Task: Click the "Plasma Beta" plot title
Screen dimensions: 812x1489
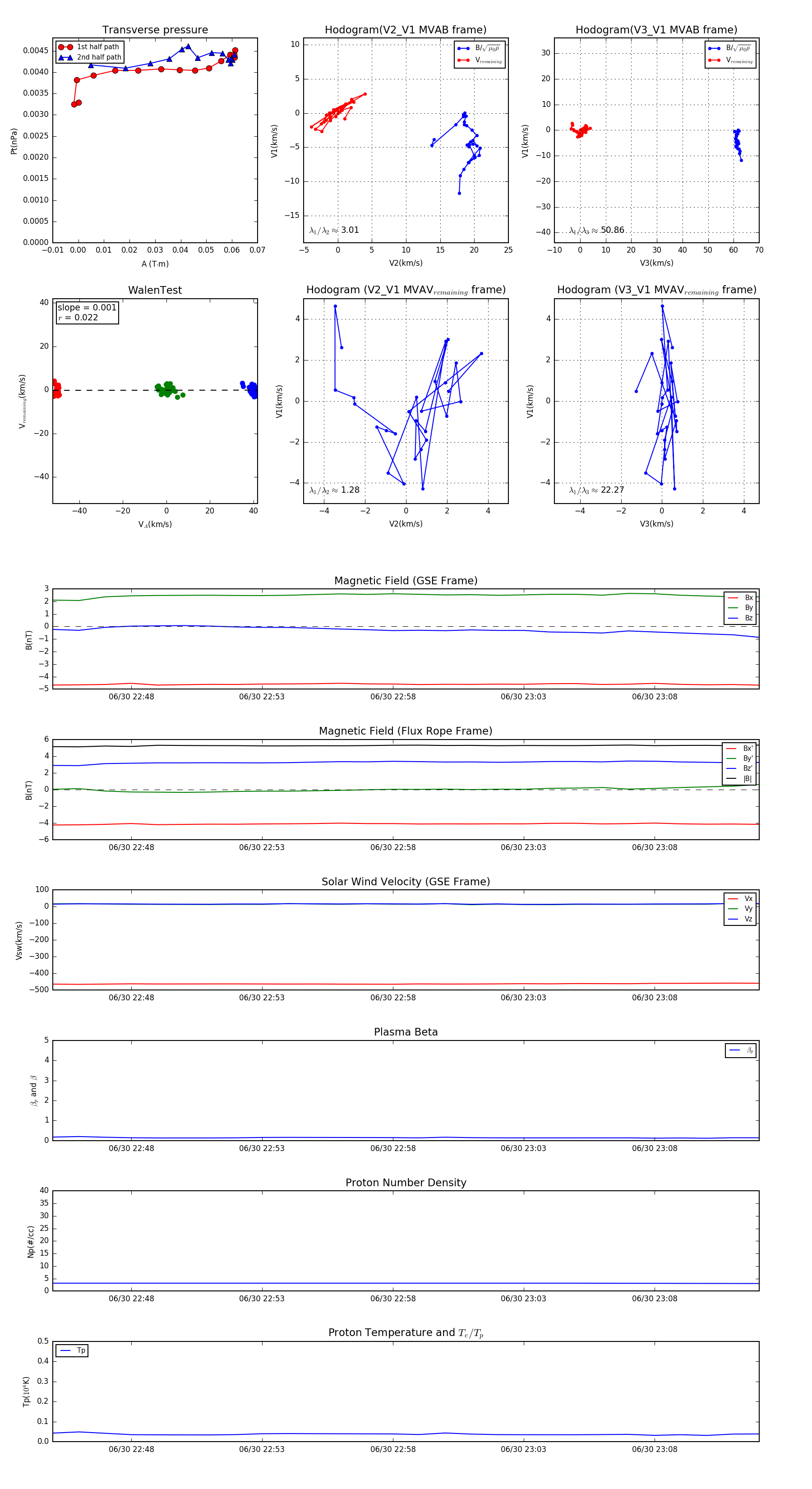Action: (x=406, y=1032)
